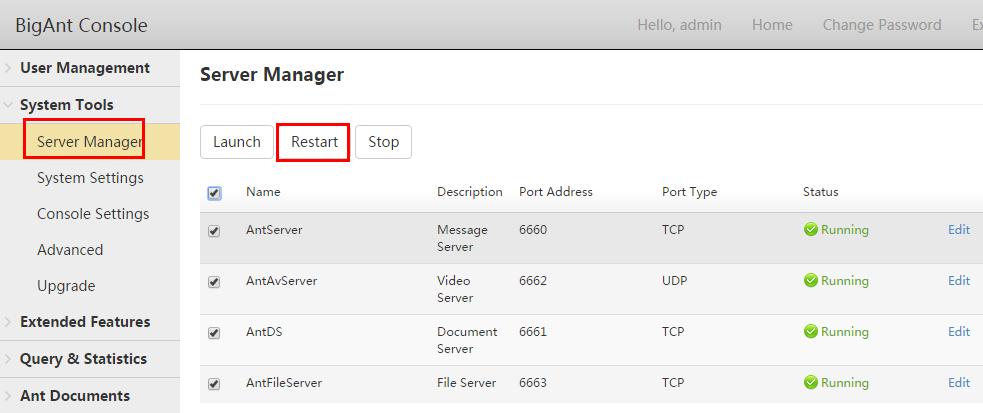983x413 pixels.
Task: Click the UDP port type cell
Action: [675, 281]
